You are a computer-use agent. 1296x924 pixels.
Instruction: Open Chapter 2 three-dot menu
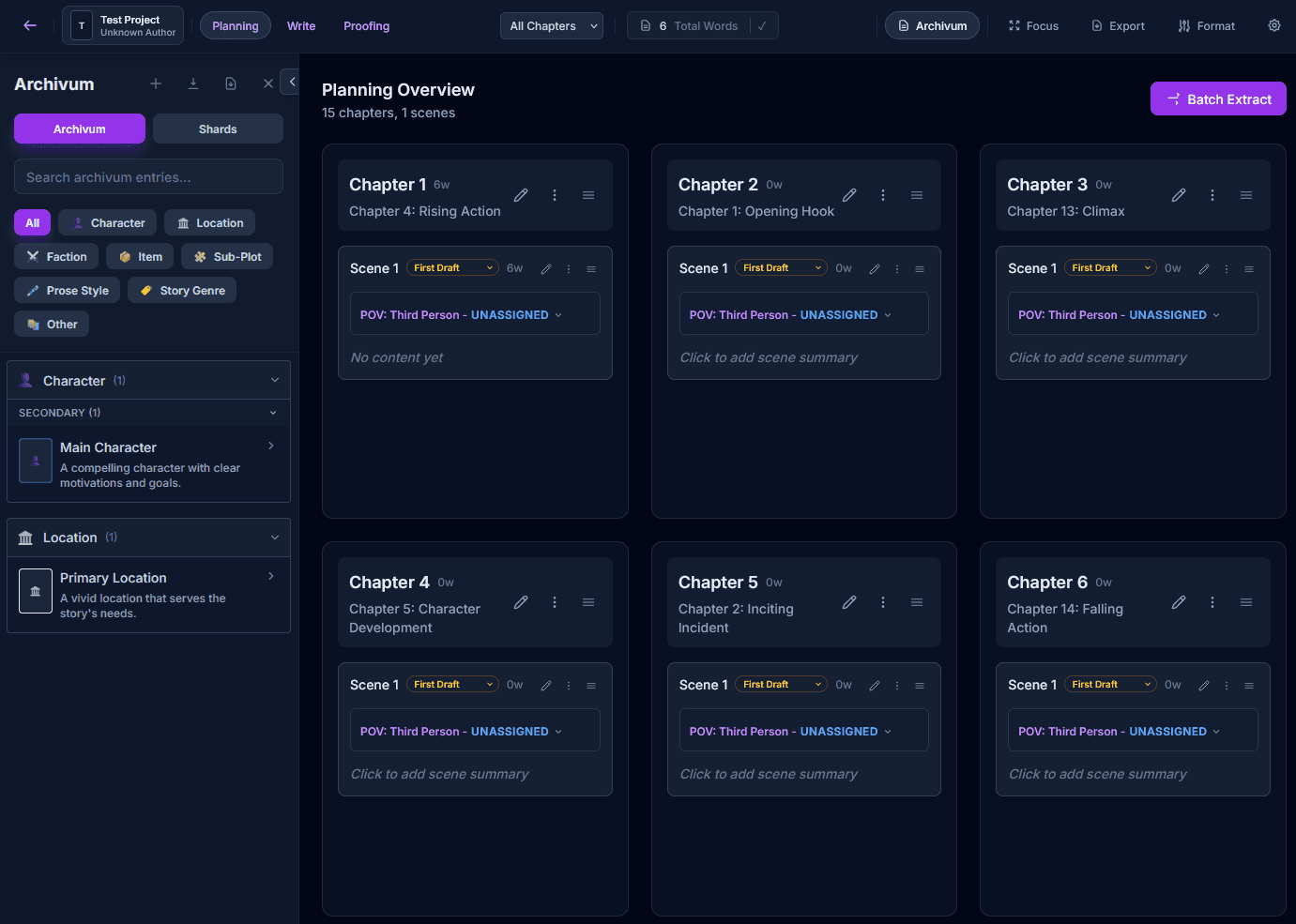coord(883,195)
